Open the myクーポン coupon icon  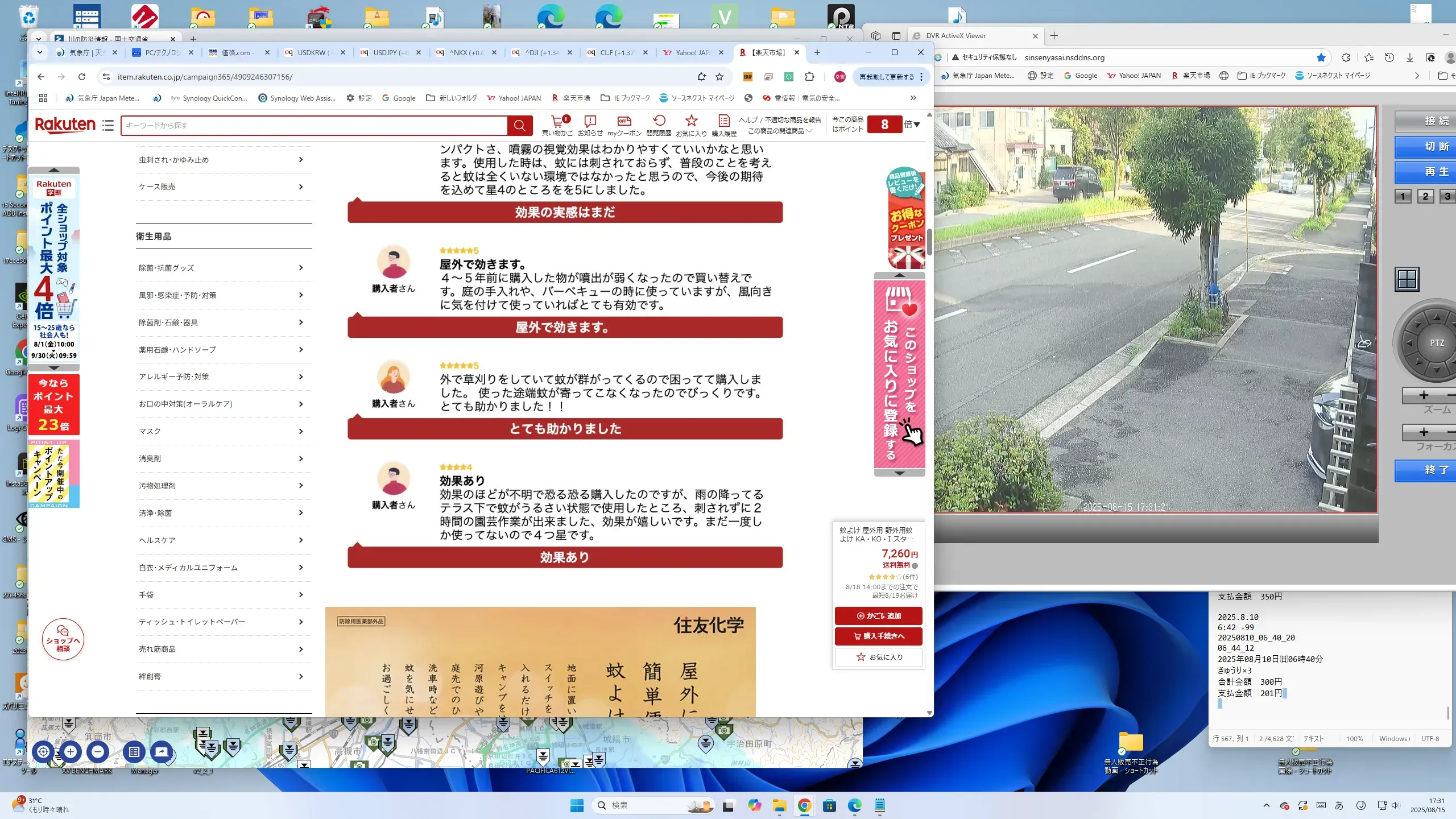pyautogui.click(x=624, y=122)
